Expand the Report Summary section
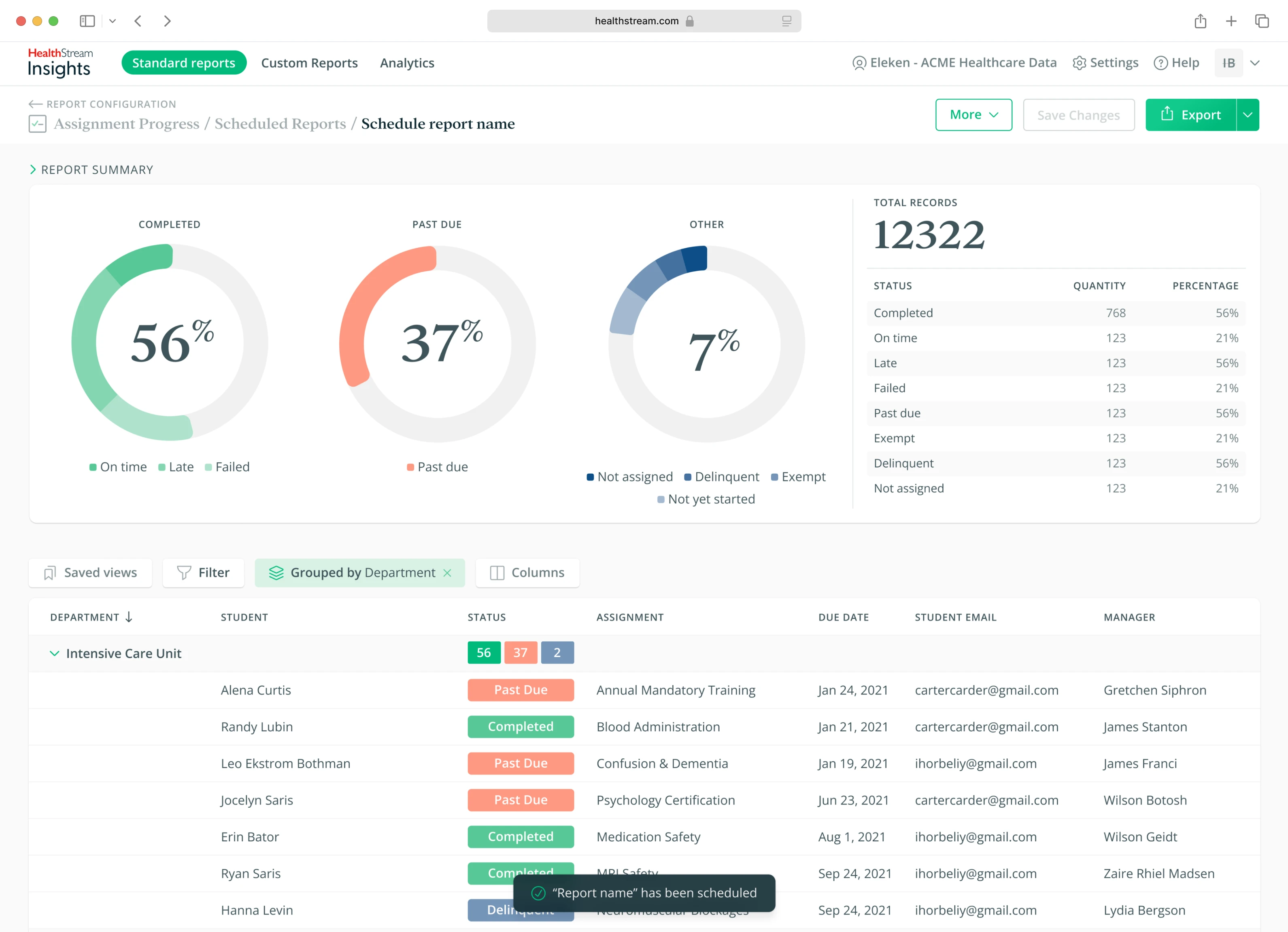The image size is (1288, 932). (x=33, y=170)
